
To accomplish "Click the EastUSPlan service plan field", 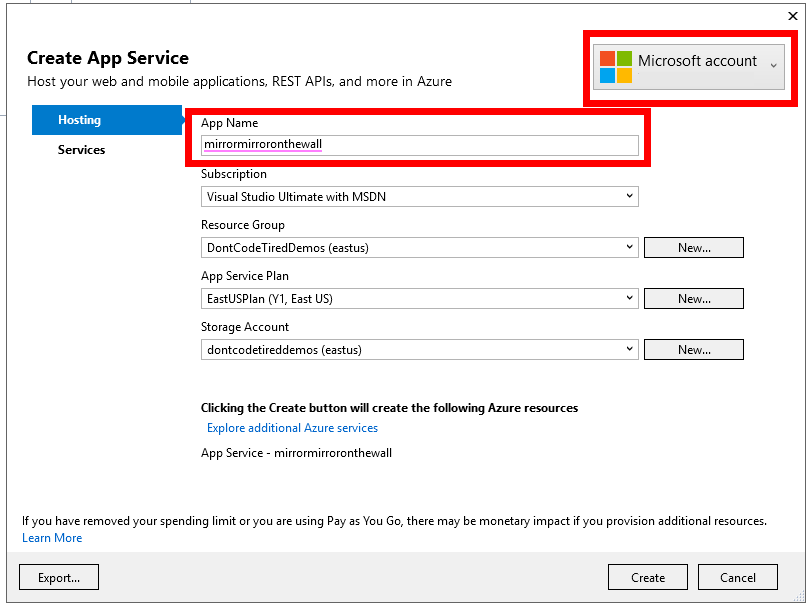I will (x=400, y=298).
